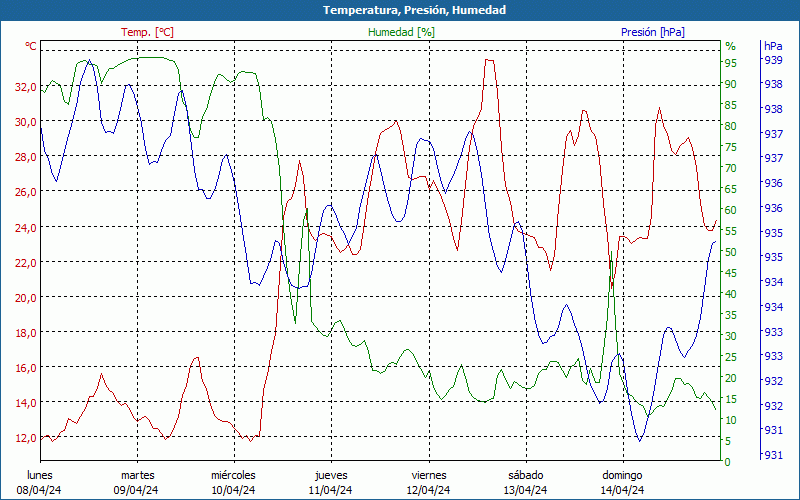Image resolution: width=800 pixels, height=500 pixels.
Task: Click the 22,0 temperature axis value
Action: (26, 262)
